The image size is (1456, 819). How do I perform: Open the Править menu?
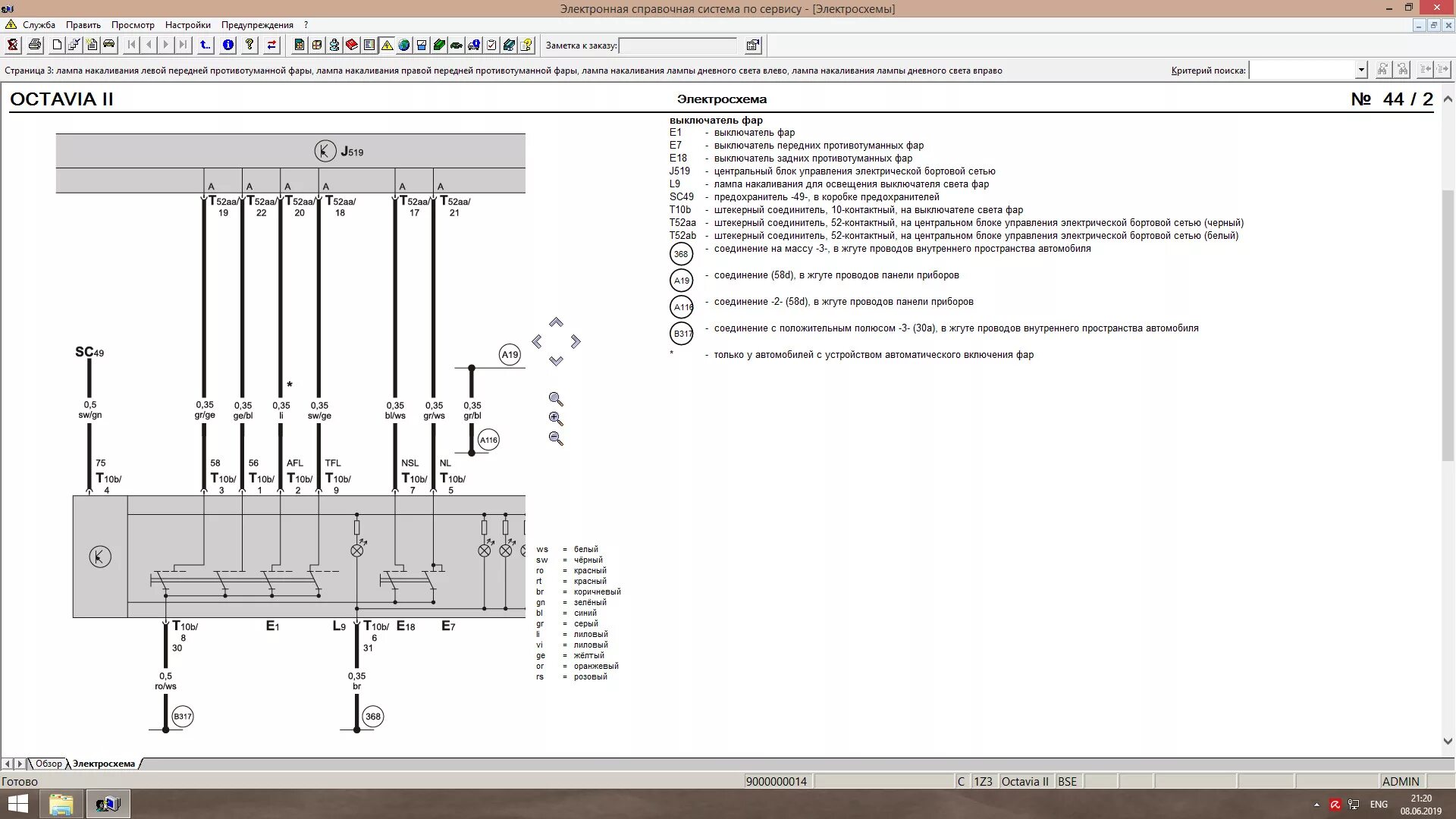pyautogui.click(x=83, y=25)
